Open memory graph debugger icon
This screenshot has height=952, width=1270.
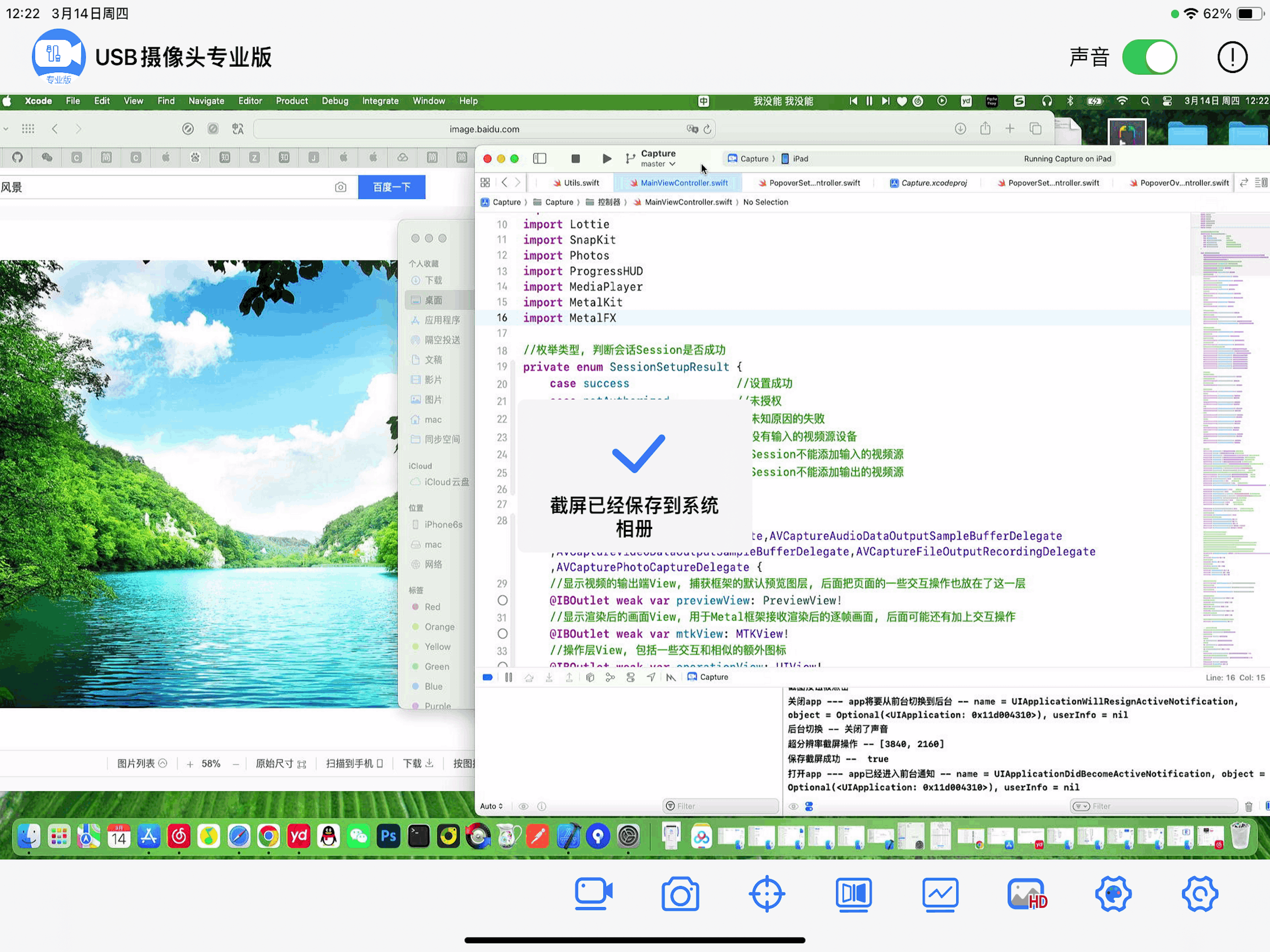(x=610, y=678)
